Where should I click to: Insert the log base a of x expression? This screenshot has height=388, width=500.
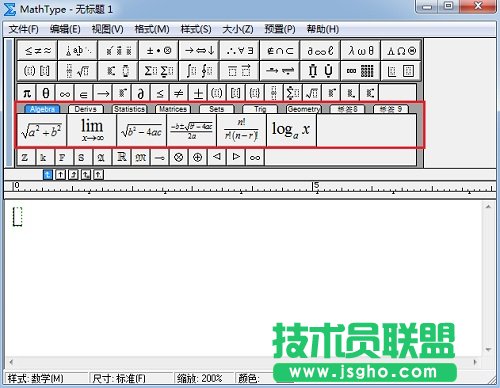point(291,130)
